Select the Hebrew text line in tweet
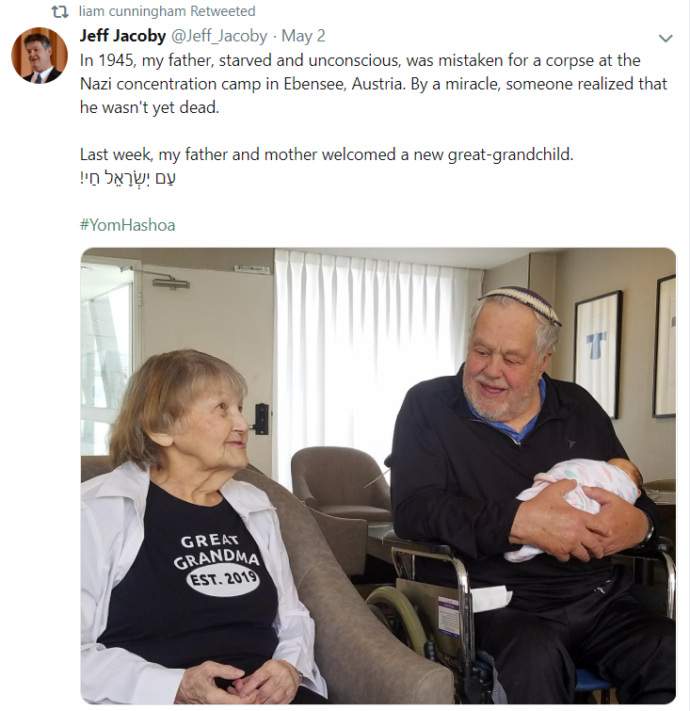Image resolution: width=690 pixels, height=711 pixels. (128, 178)
